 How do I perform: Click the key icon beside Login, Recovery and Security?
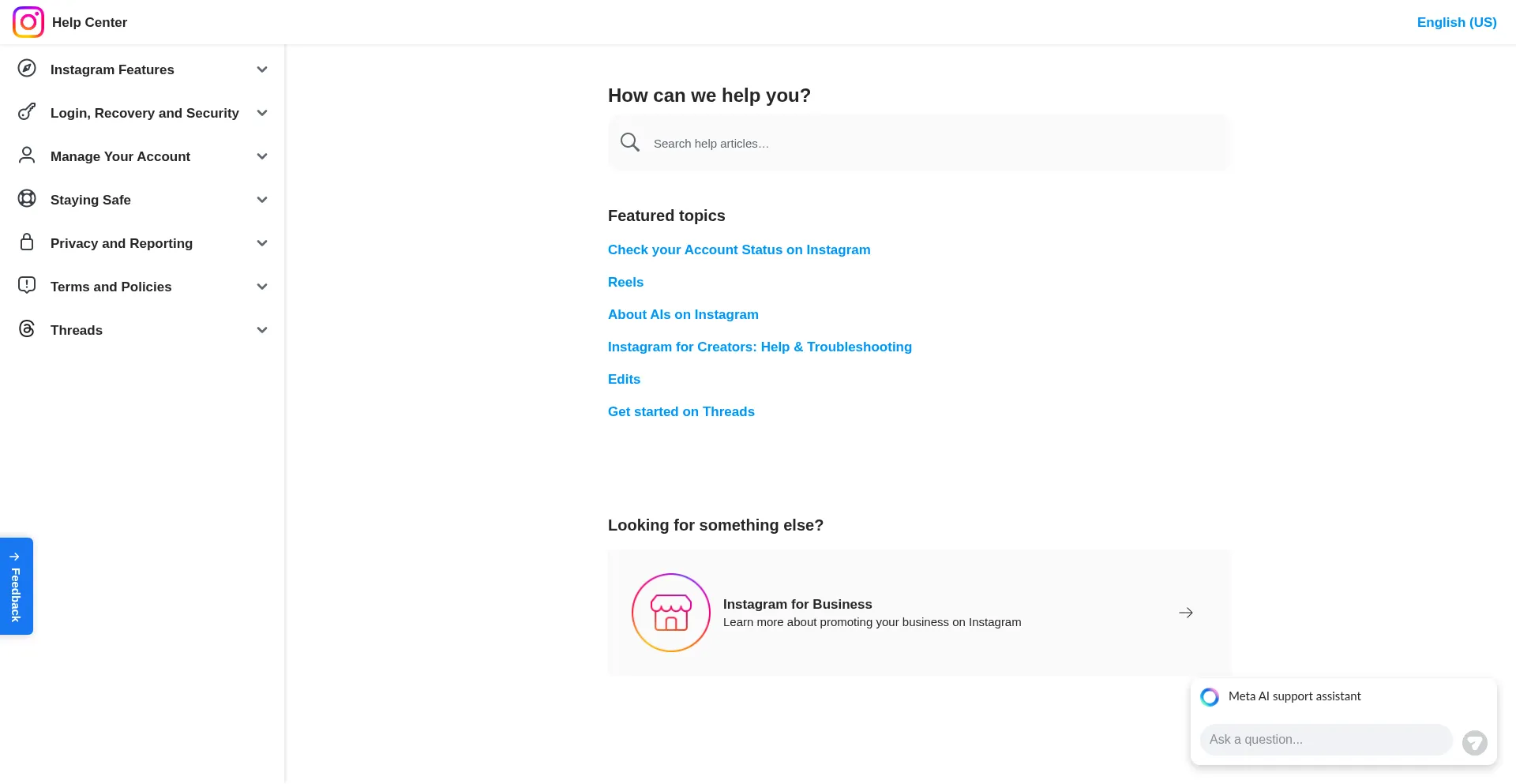point(27,112)
